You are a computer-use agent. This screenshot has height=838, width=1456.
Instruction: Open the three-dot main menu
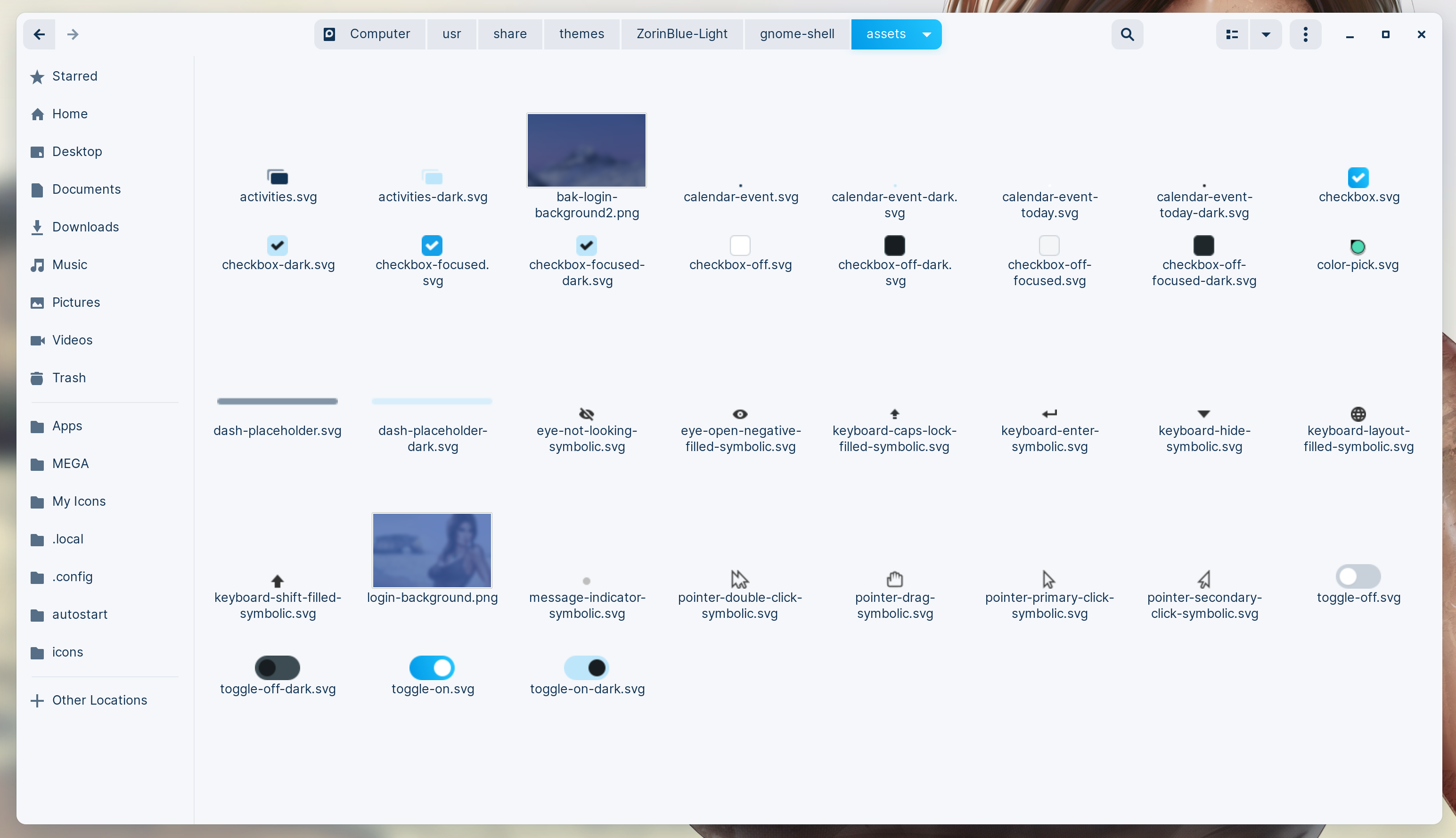[x=1305, y=34]
